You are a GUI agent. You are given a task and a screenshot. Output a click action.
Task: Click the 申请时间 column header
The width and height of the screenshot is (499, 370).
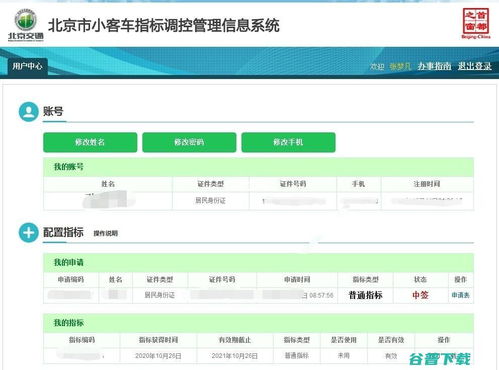[297, 279]
